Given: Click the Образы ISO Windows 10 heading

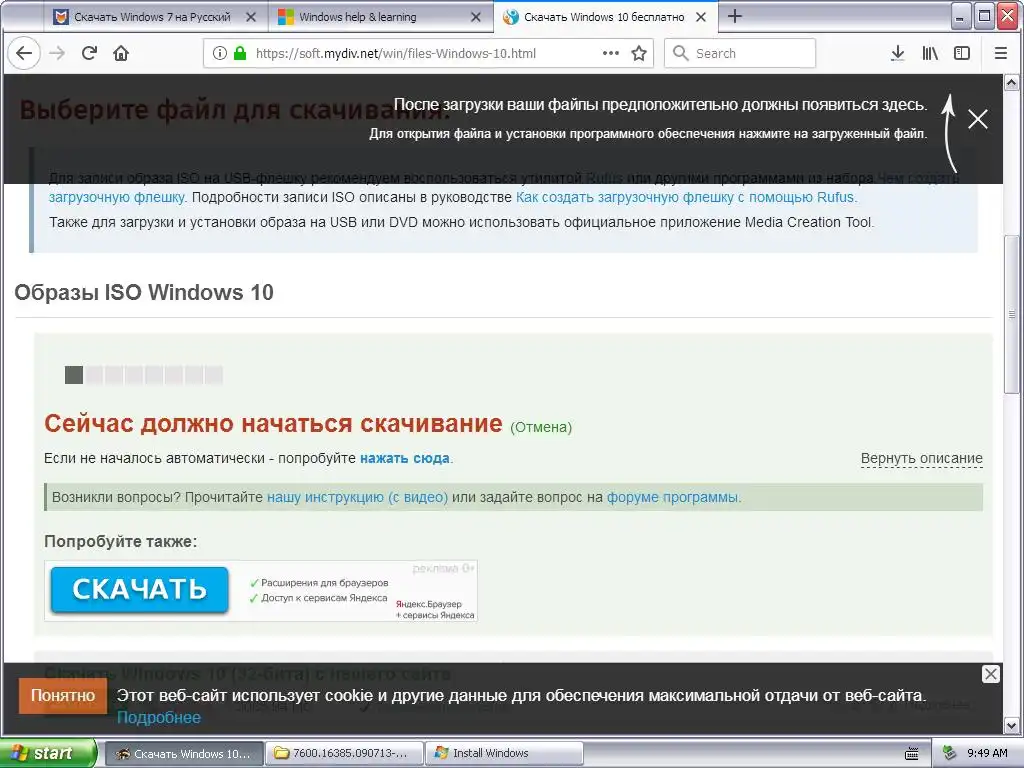Looking at the screenshot, I should (x=144, y=293).
